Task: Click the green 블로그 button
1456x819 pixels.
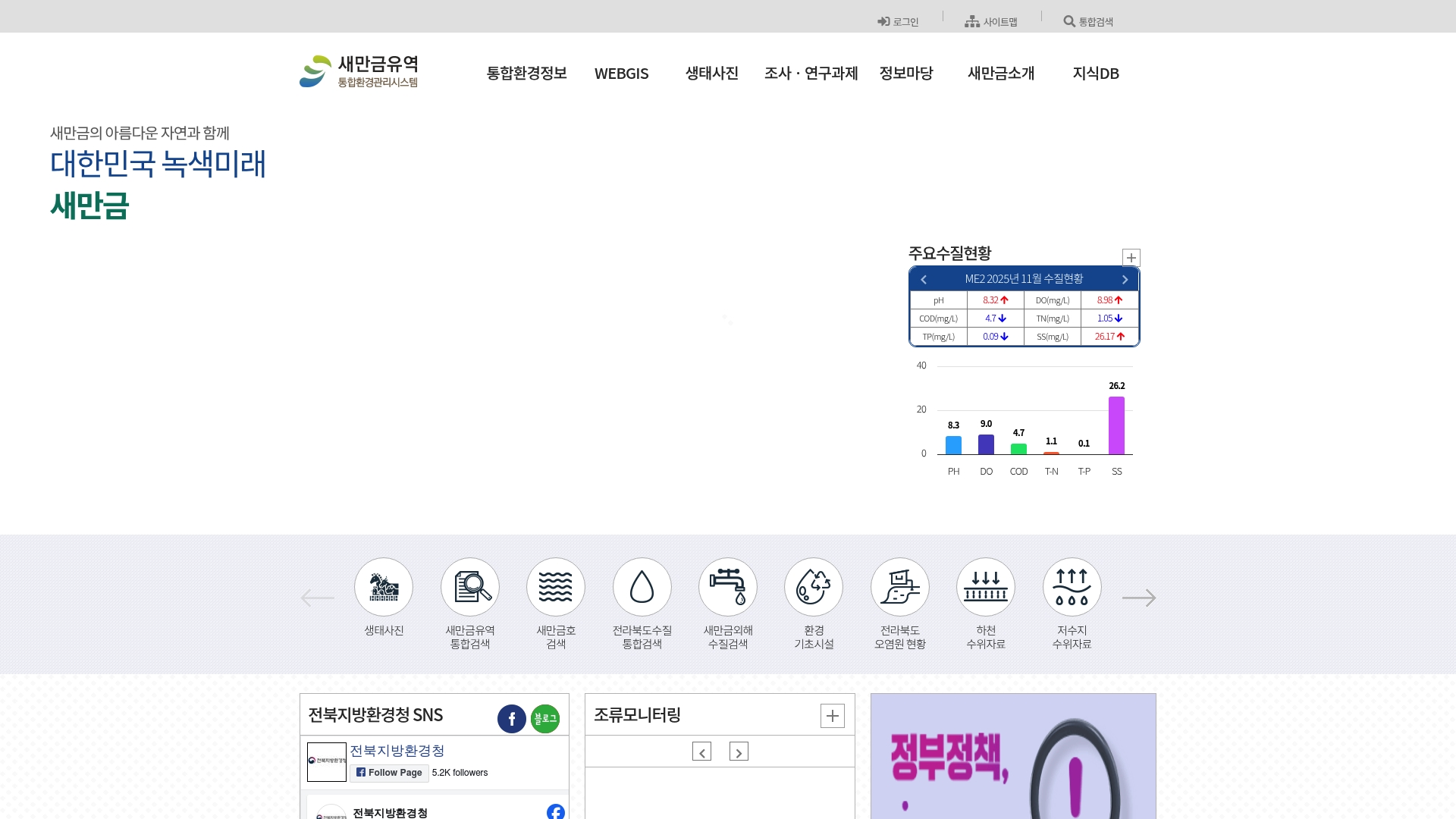Action: [x=544, y=718]
